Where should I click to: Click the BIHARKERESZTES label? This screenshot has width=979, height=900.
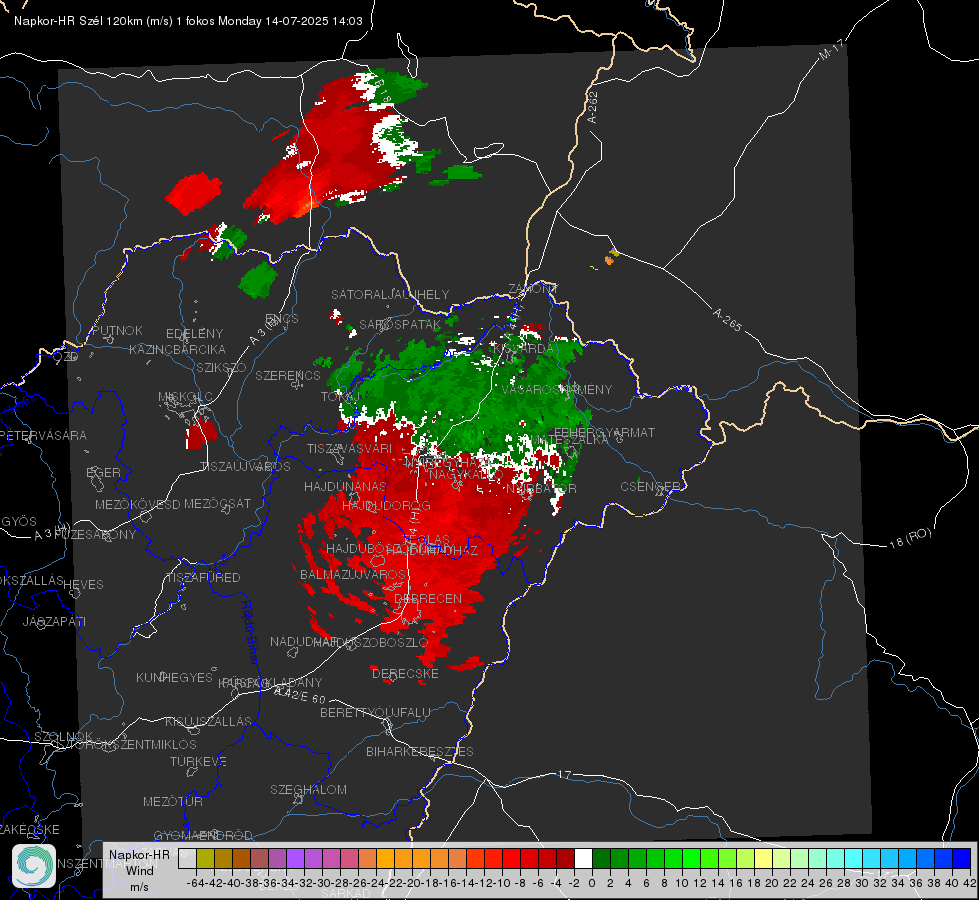(x=420, y=751)
